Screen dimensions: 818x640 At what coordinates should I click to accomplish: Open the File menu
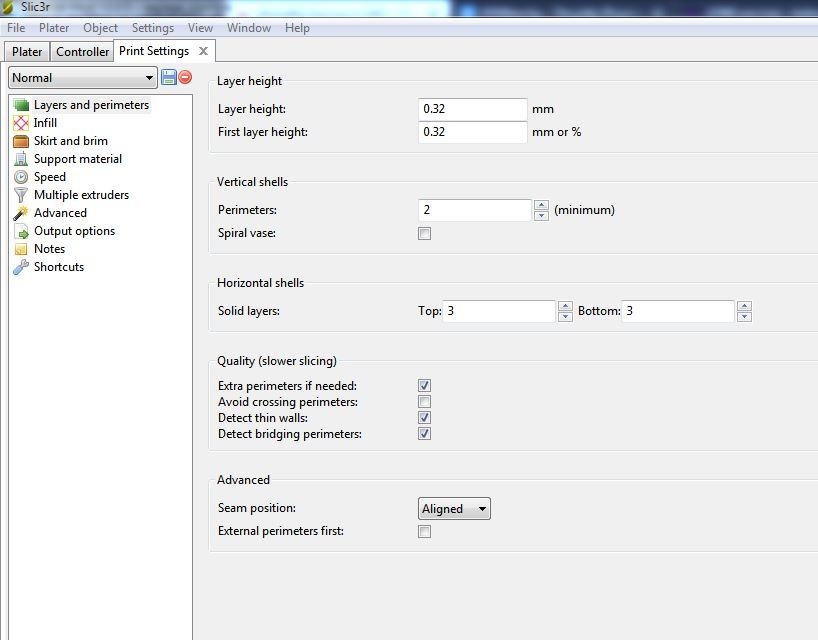[16, 28]
